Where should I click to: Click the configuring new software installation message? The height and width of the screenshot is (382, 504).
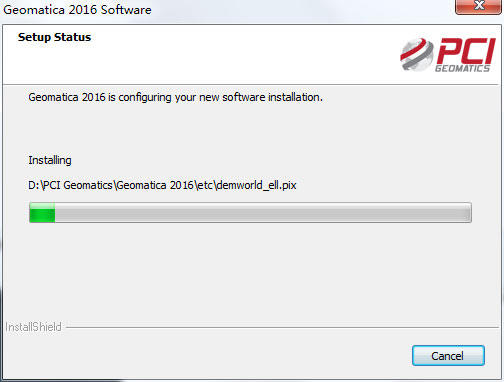(x=175, y=97)
